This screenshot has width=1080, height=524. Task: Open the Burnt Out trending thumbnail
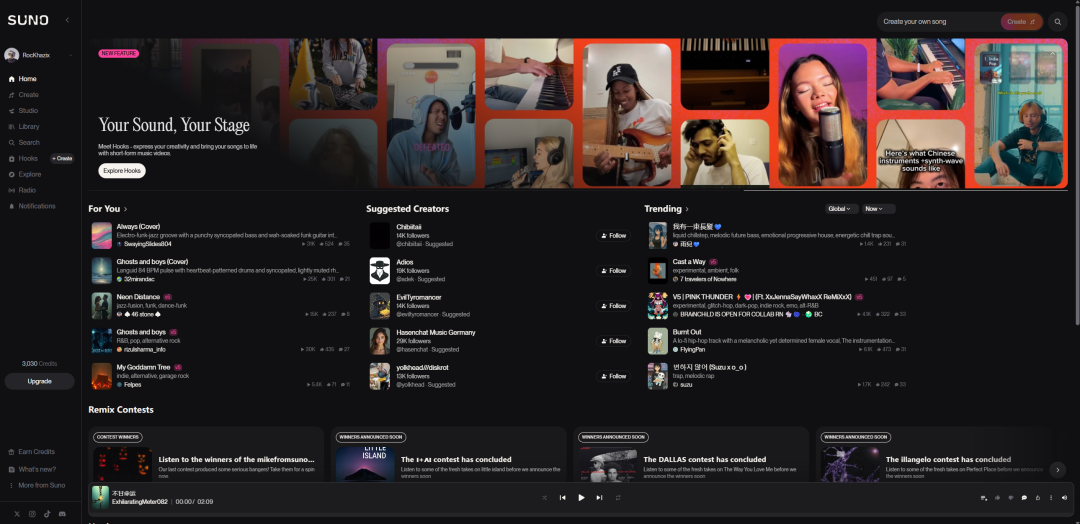pos(658,341)
